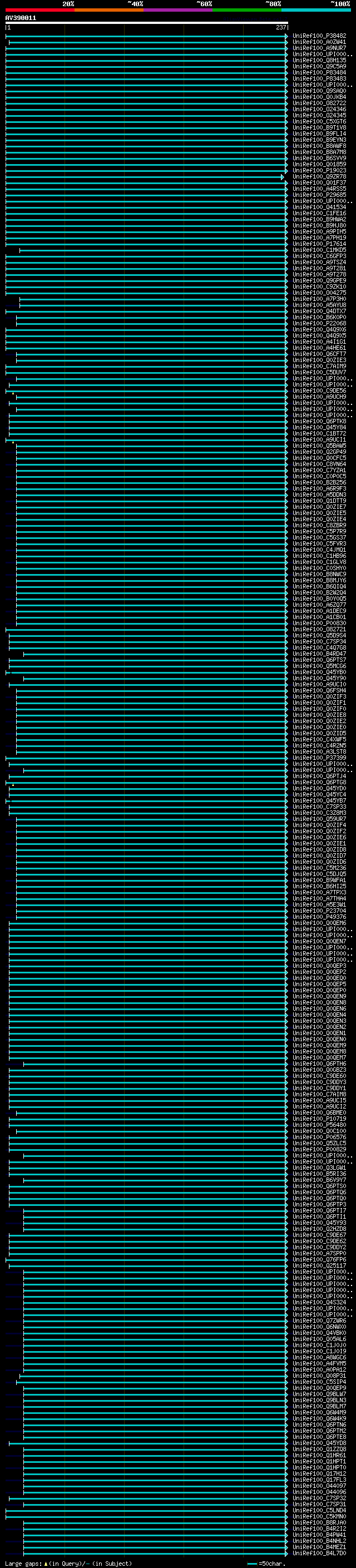356x1568 pixels.
Task: Select the UniRef100_B4RD47 label
Action: [319, 654]
